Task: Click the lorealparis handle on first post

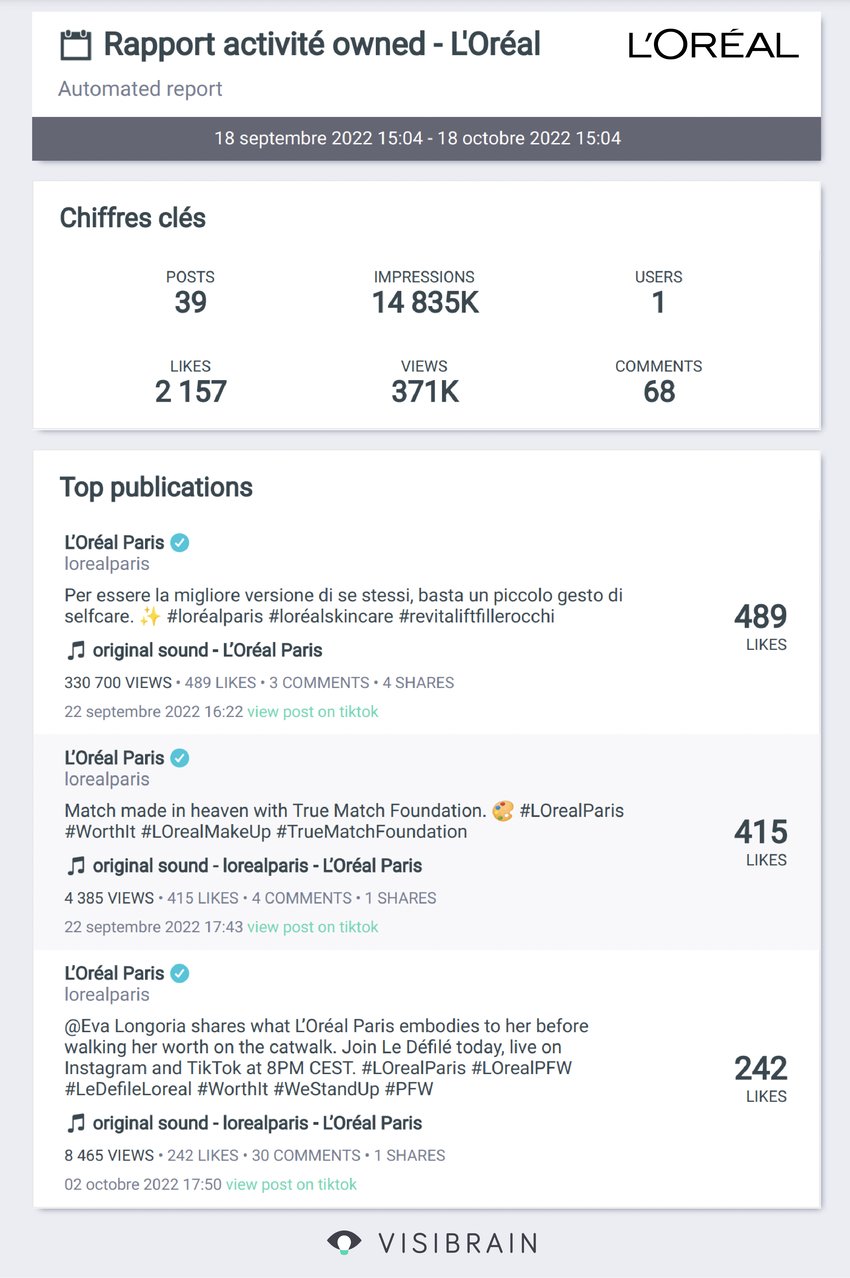Action: pos(107,564)
